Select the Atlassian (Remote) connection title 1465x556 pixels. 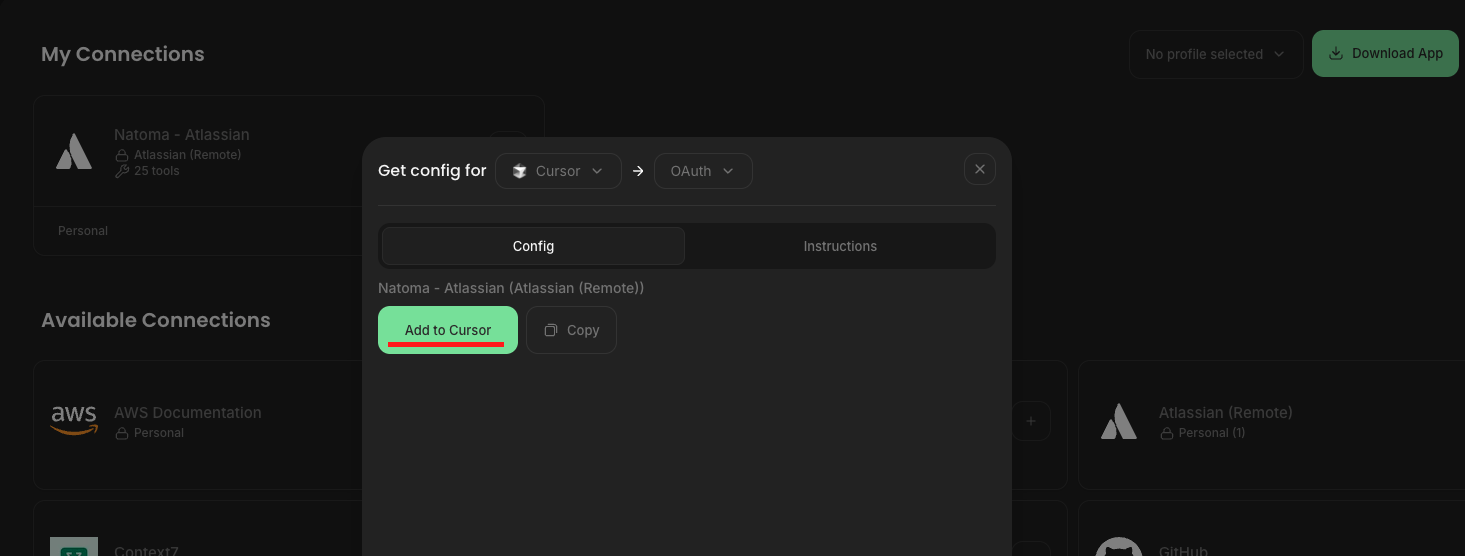click(x=1225, y=412)
